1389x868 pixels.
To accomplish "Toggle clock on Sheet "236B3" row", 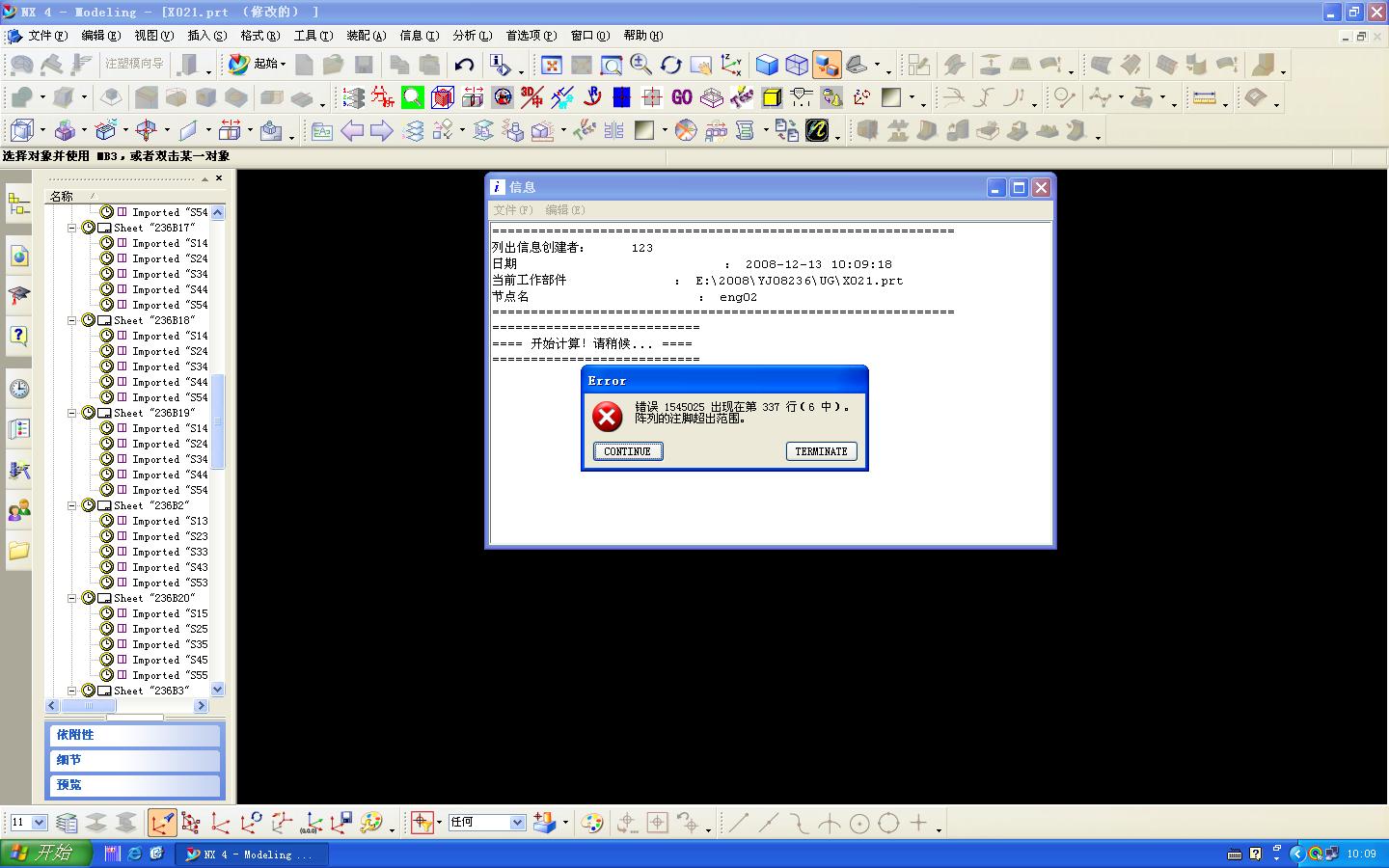I will click(88, 691).
